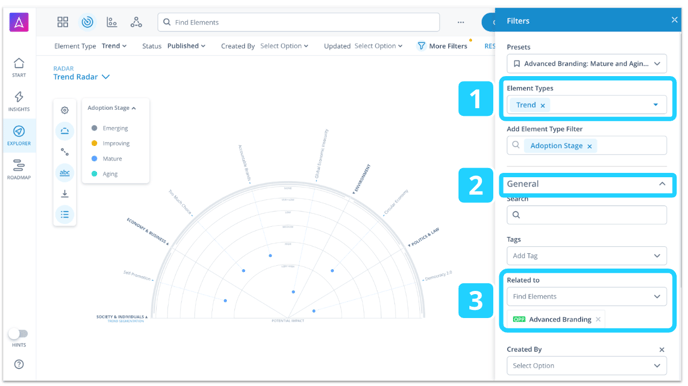Click the download icon in radar toolbar

click(64, 193)
